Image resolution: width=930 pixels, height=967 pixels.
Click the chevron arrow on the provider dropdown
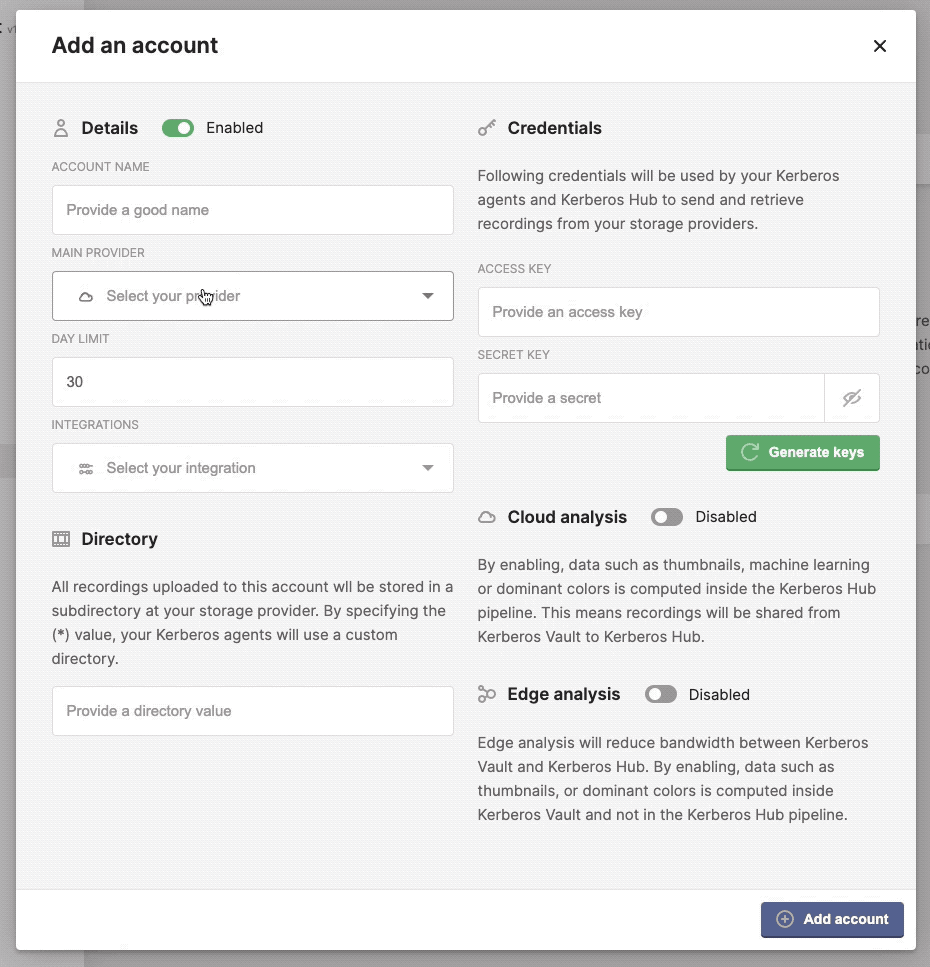[428, 296]
